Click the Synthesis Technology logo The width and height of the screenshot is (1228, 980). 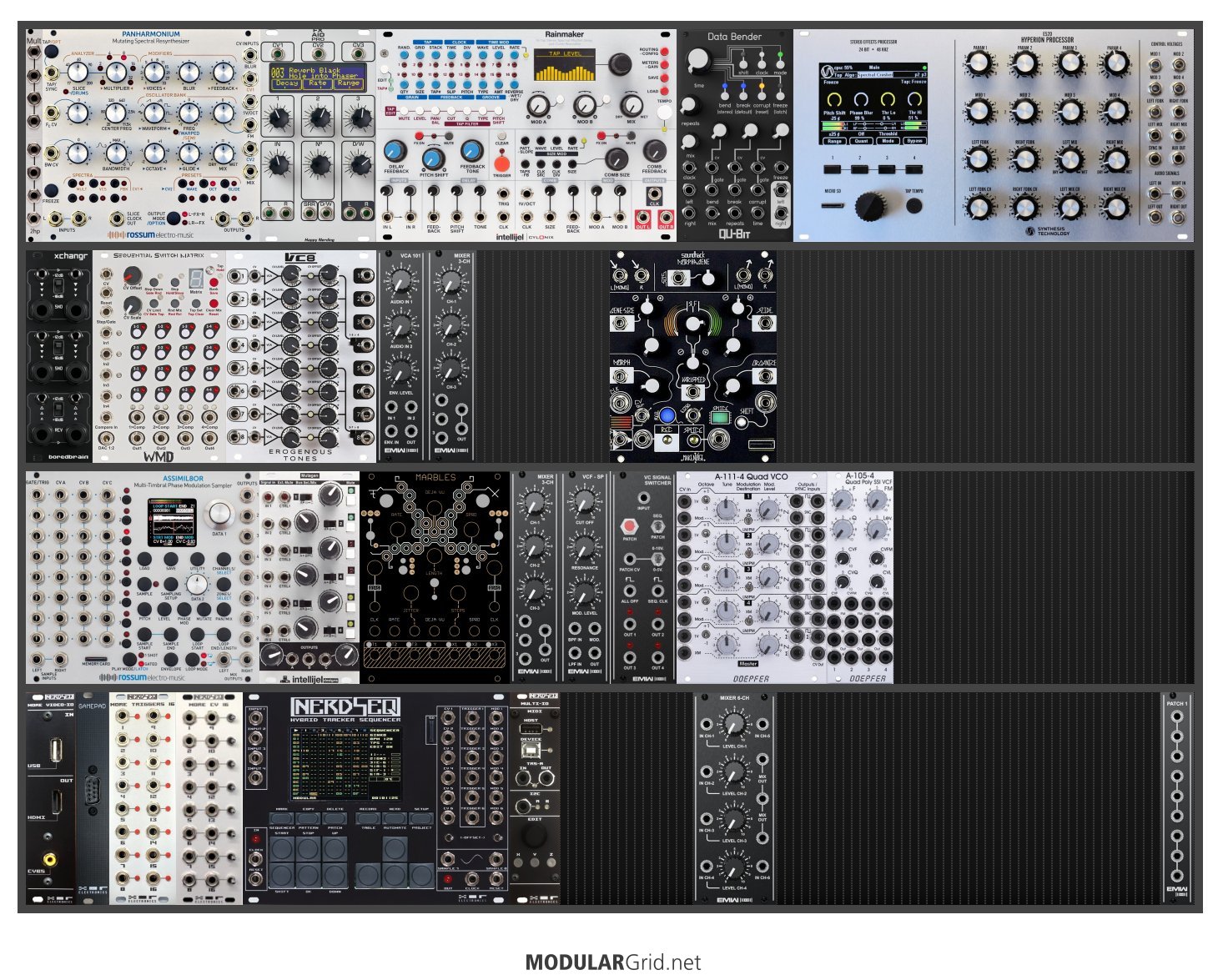tap(1047, 231)
